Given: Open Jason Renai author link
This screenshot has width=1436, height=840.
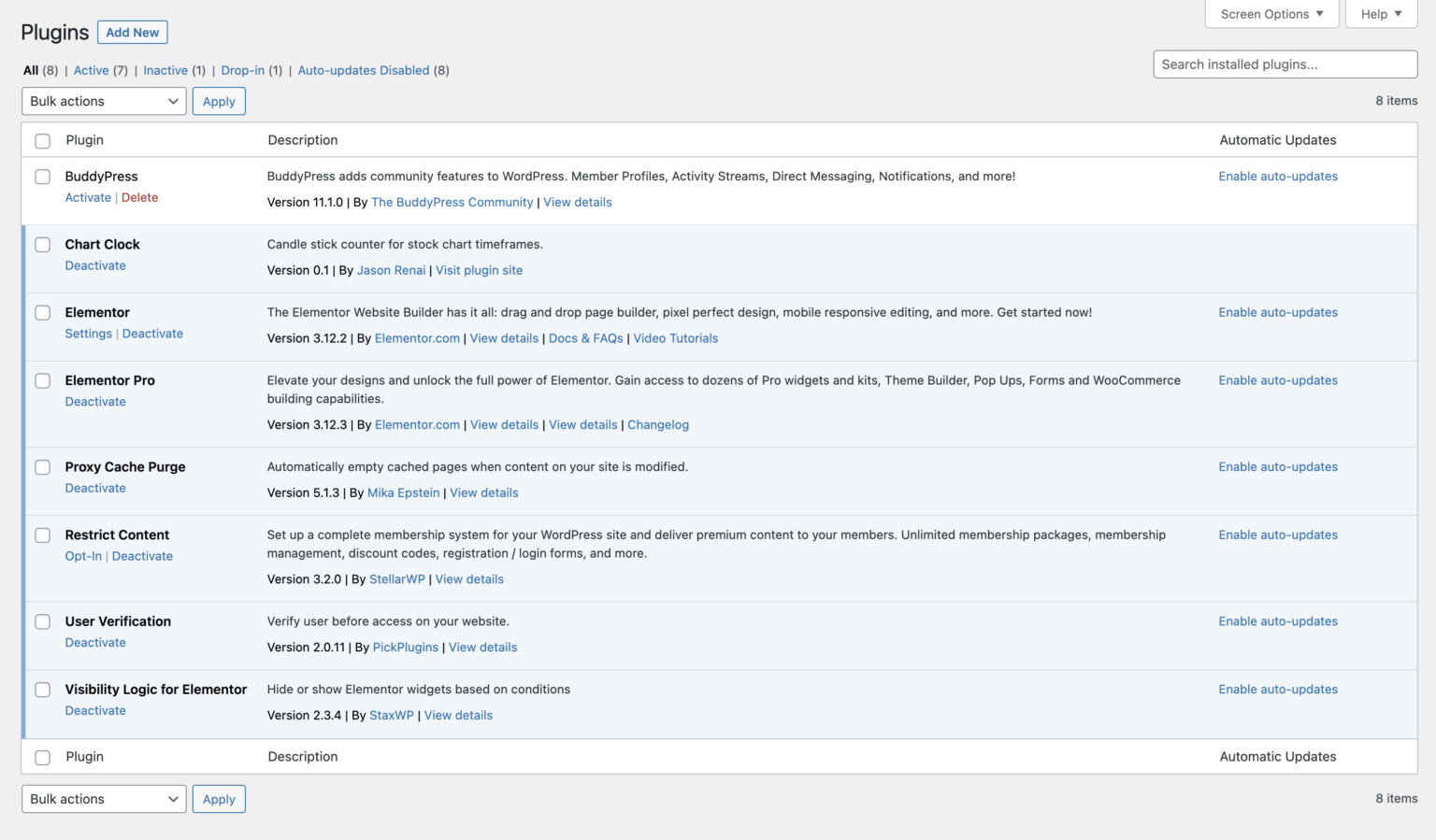Looking at the screenshot, I should click(x=391, y=270).
